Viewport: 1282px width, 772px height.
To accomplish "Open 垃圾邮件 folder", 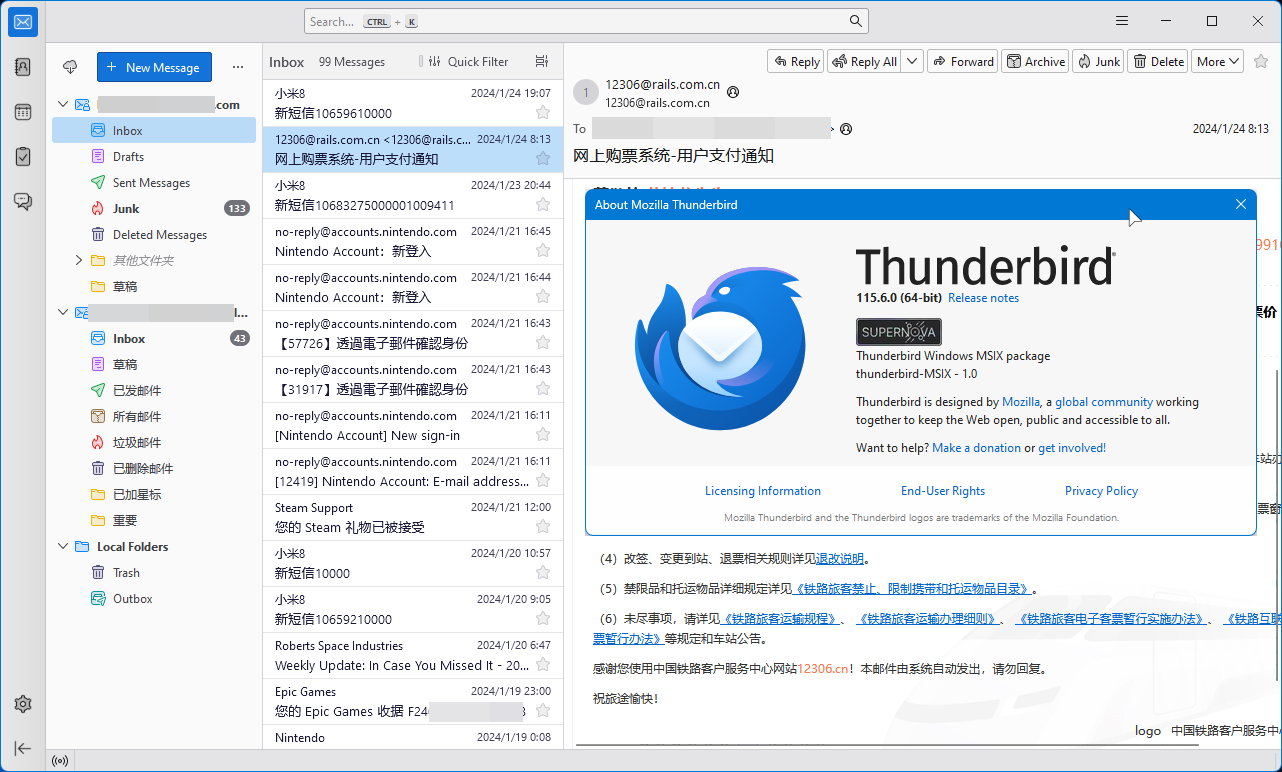I will click(154, 442).
